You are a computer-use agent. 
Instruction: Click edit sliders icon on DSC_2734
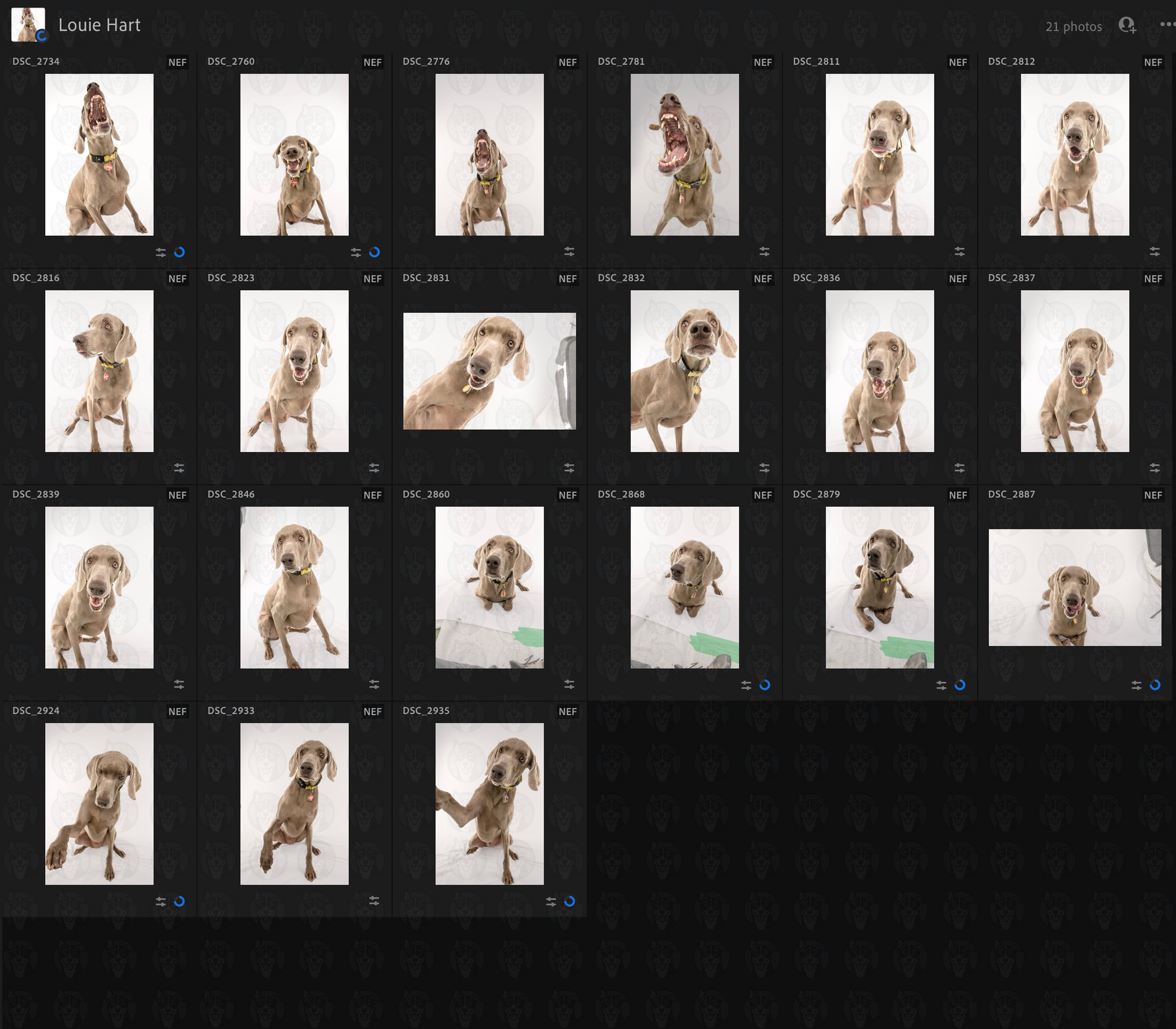point(161,252)
